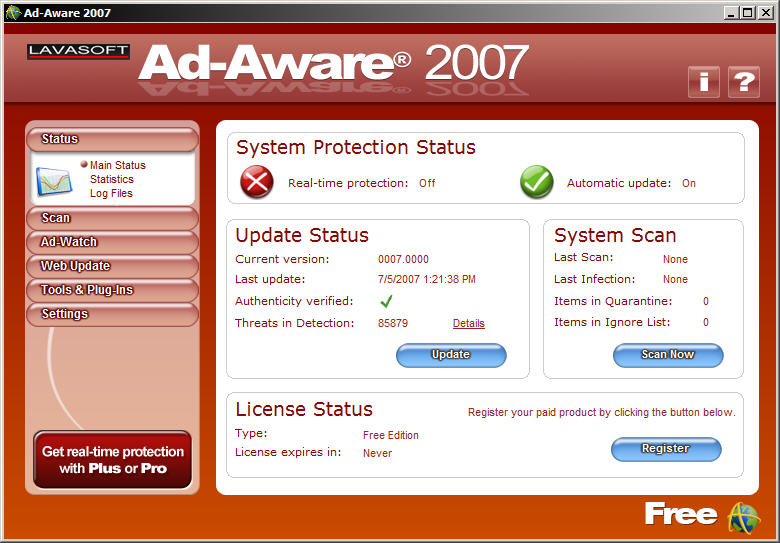Click the status chart icon in sidebar
Screen dimensions: 780x543
[x=54, y=181]
